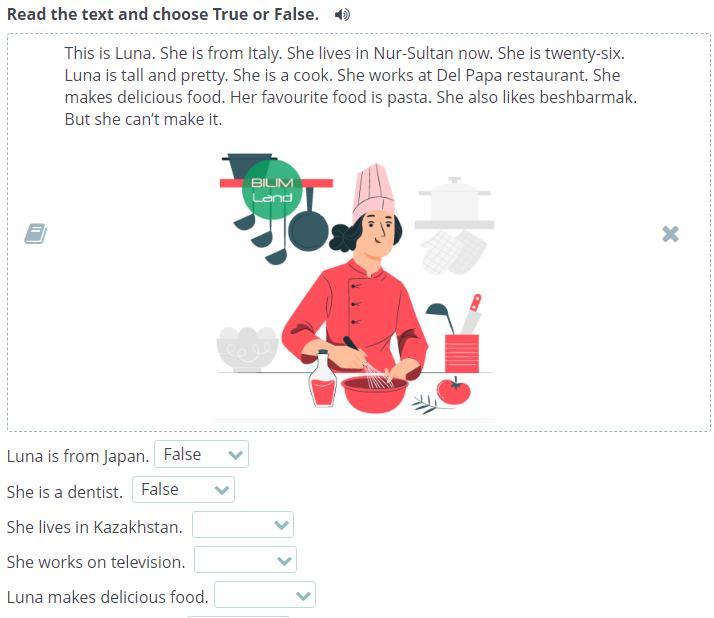Viewport: 714px width, 618px height.
Task: Click the reading passage about Luna
Action: 351,86
